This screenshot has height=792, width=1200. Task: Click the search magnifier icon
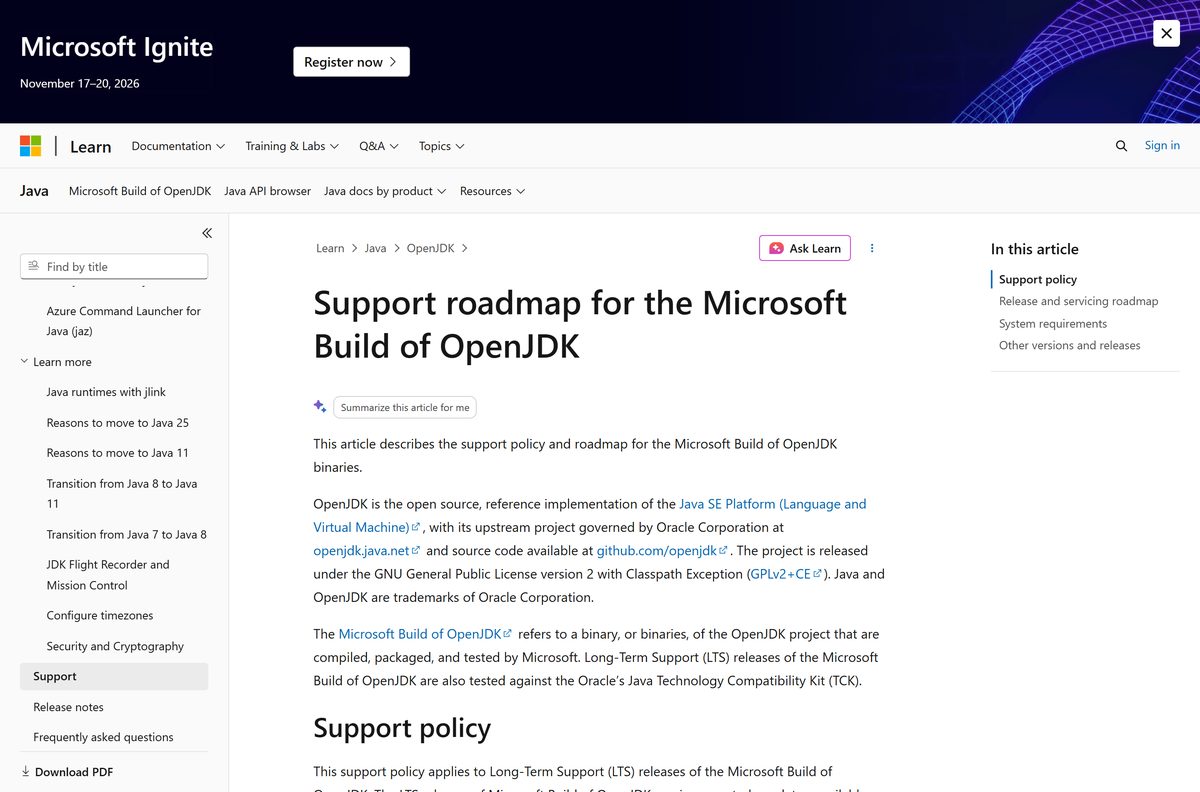point(1121,146)
